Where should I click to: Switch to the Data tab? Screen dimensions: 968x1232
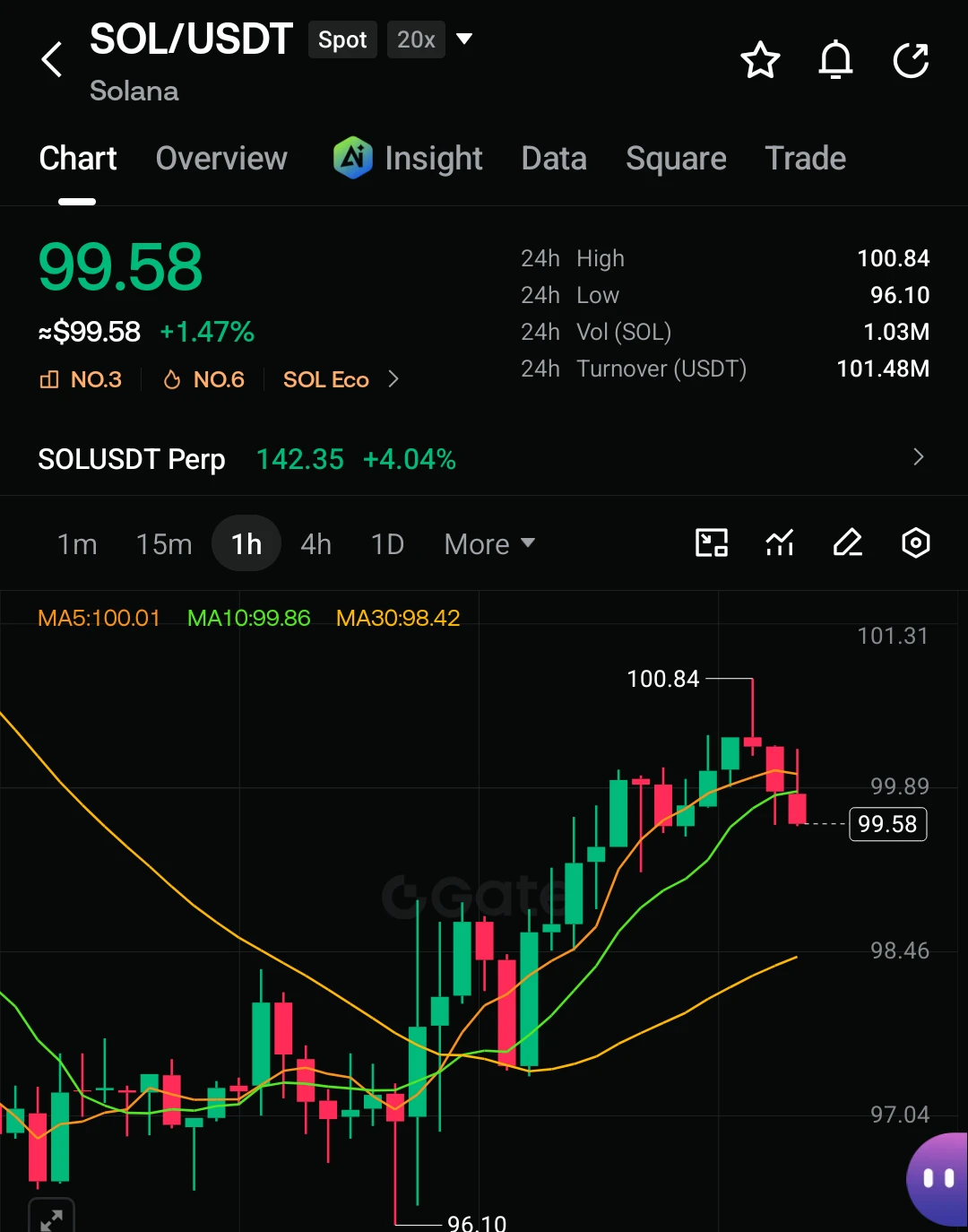[554, 159]
